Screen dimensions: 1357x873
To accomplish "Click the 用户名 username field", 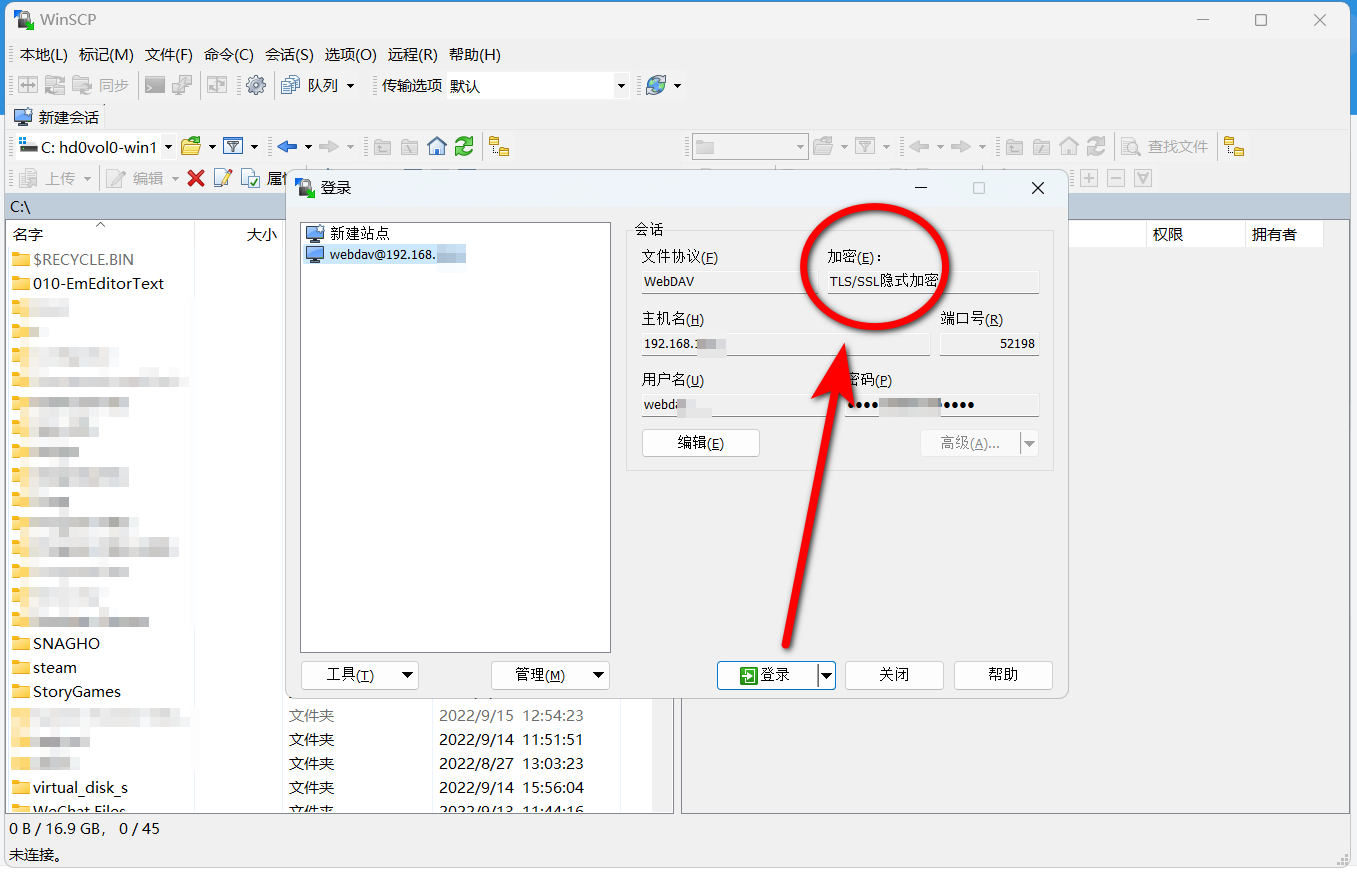I will 736,405.
